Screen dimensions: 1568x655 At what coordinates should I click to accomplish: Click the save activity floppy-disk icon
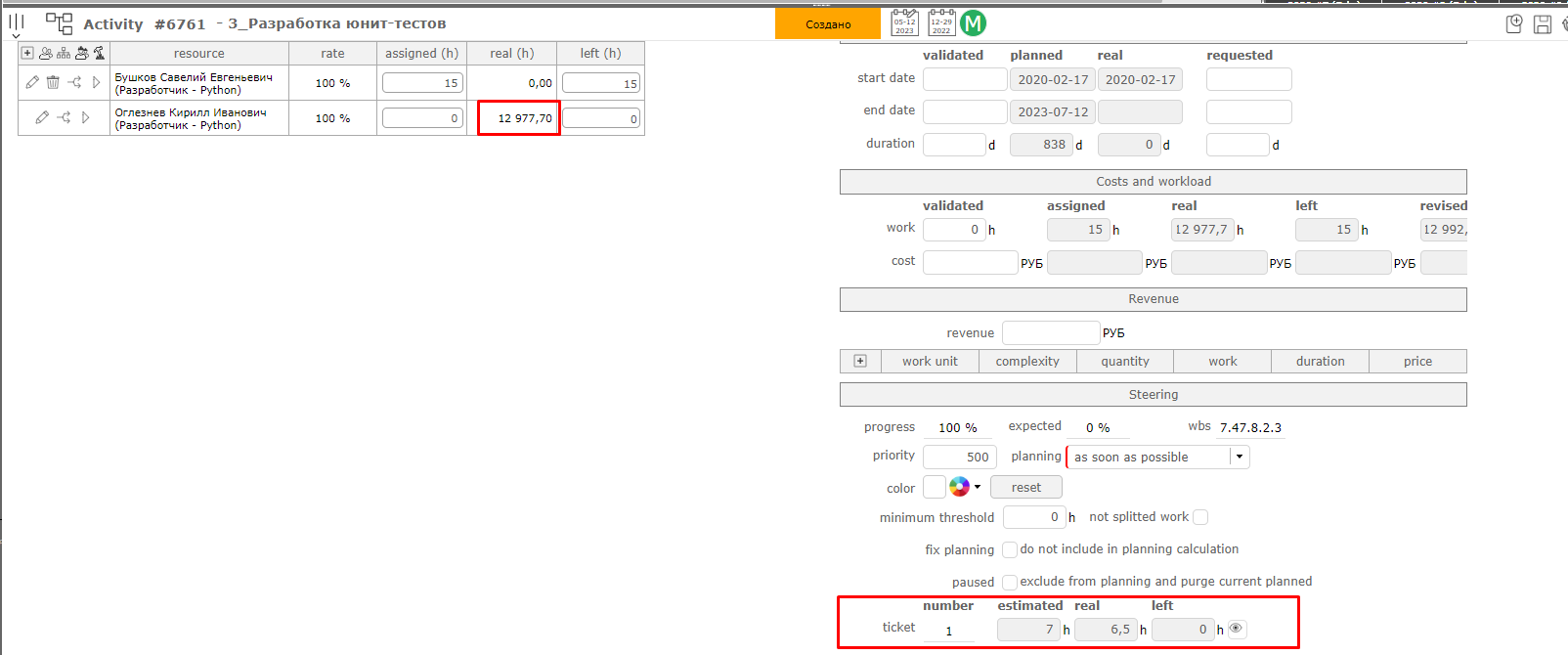pos(1543,24)
